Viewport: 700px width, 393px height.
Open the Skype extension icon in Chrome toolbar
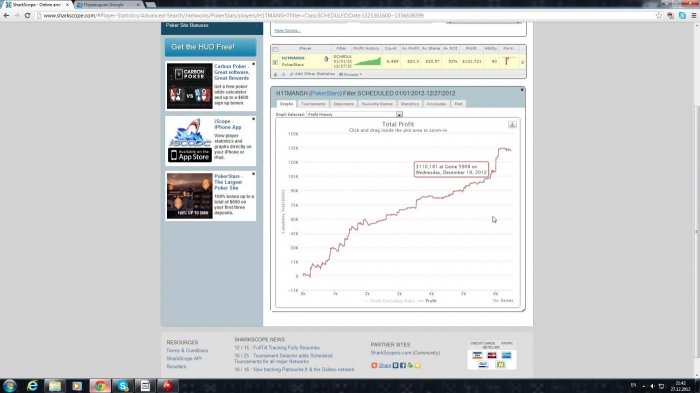(x=682, y=15)
